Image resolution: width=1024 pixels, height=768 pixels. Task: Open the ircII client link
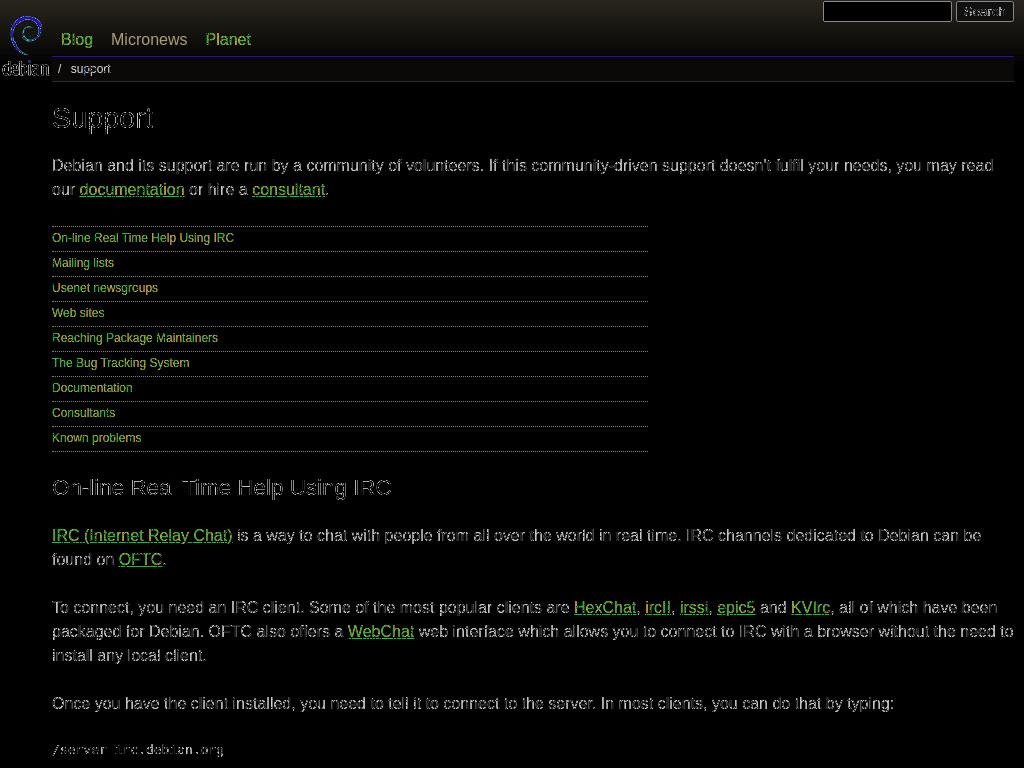pyautogui.click(x=658, y=607)
